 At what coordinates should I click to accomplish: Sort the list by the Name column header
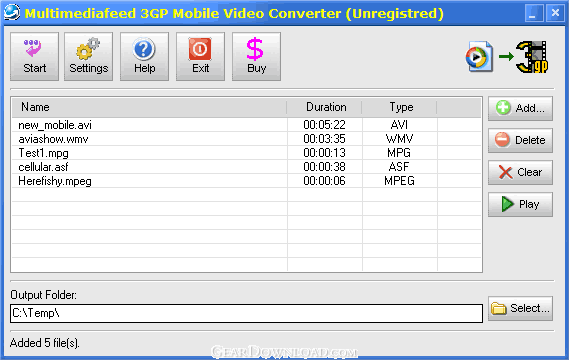click(149, 107)
